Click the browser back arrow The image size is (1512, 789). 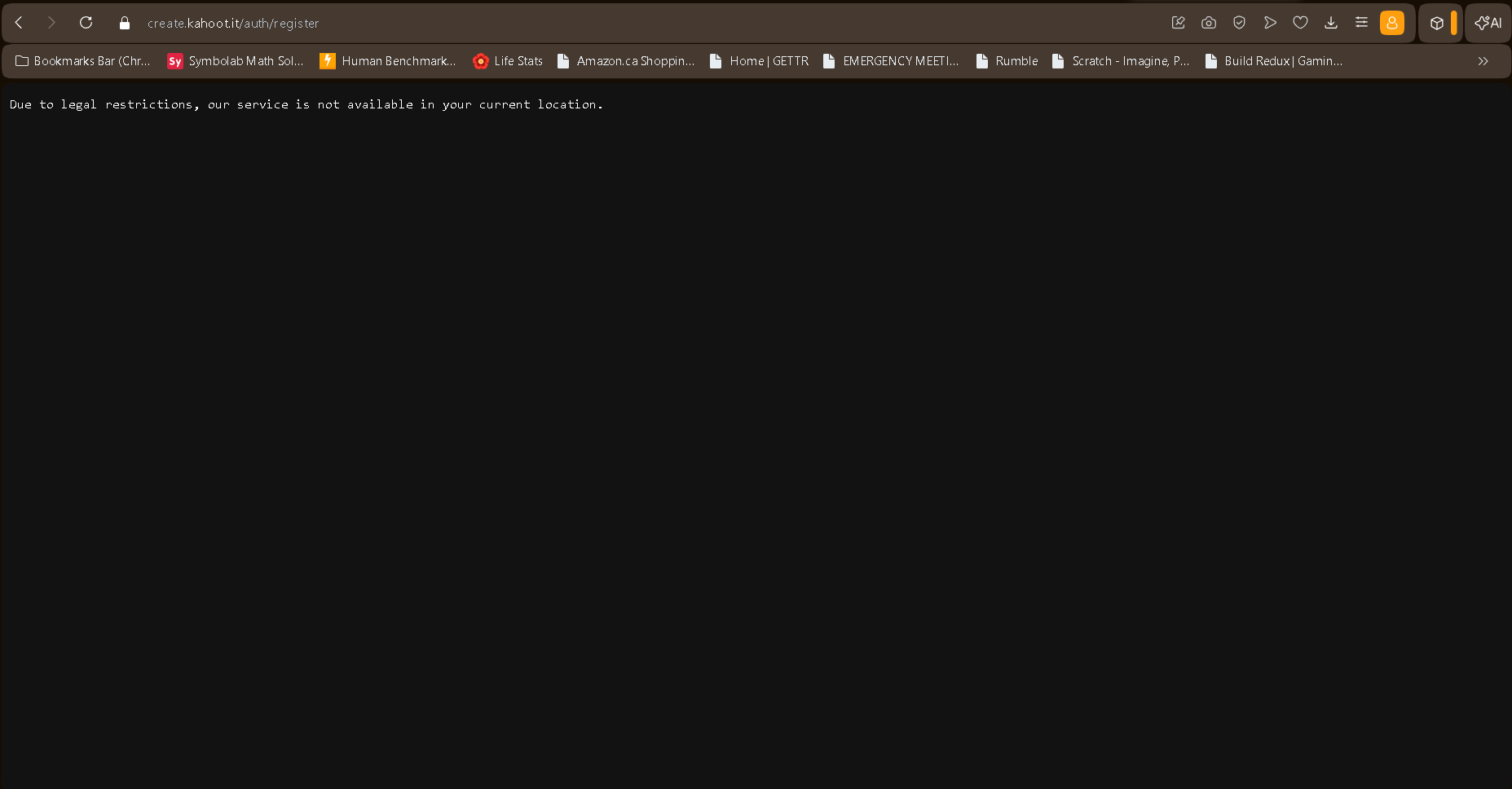click(x=19, y=23)
